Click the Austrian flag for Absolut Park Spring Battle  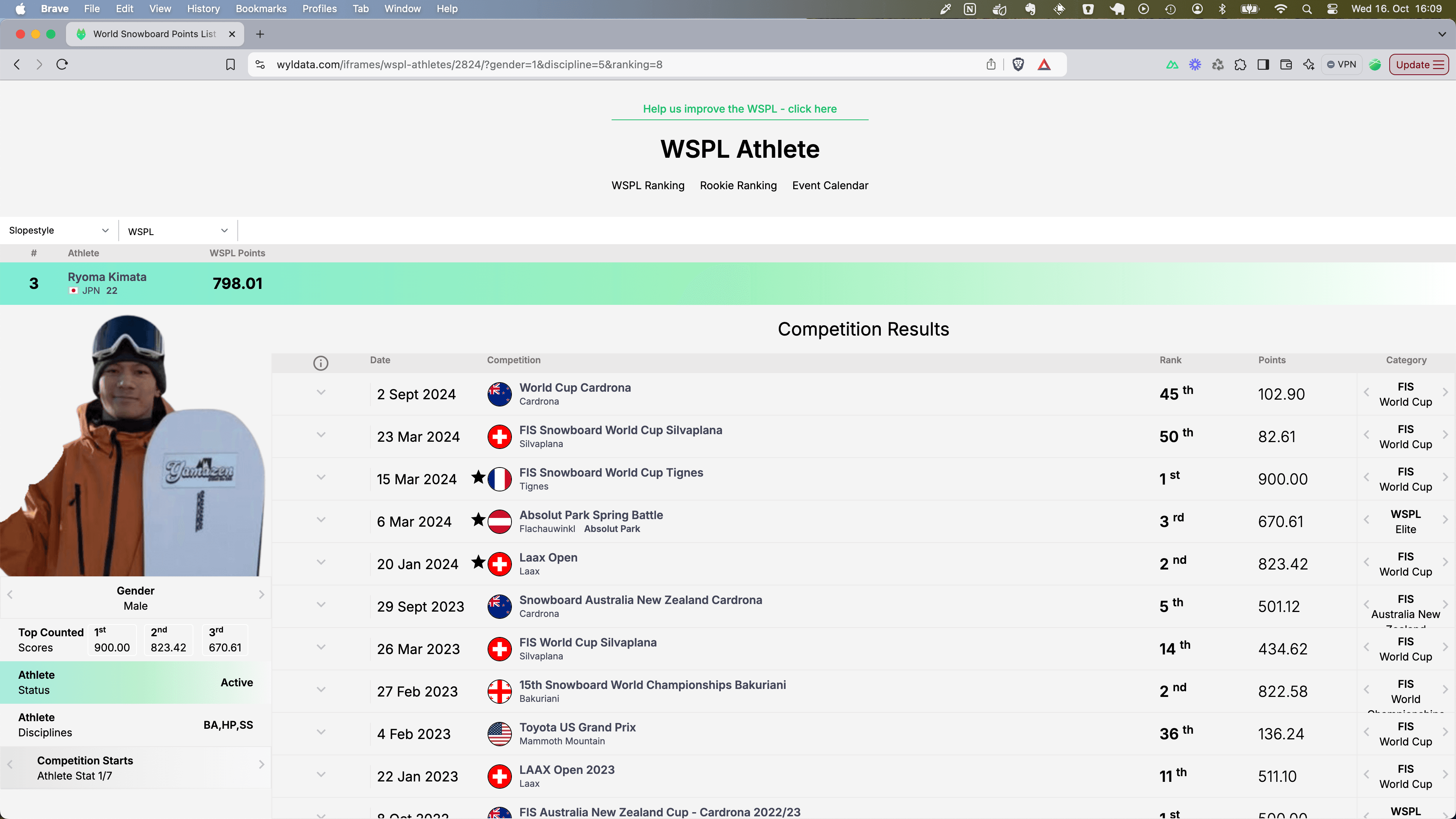tap(500, 521)
